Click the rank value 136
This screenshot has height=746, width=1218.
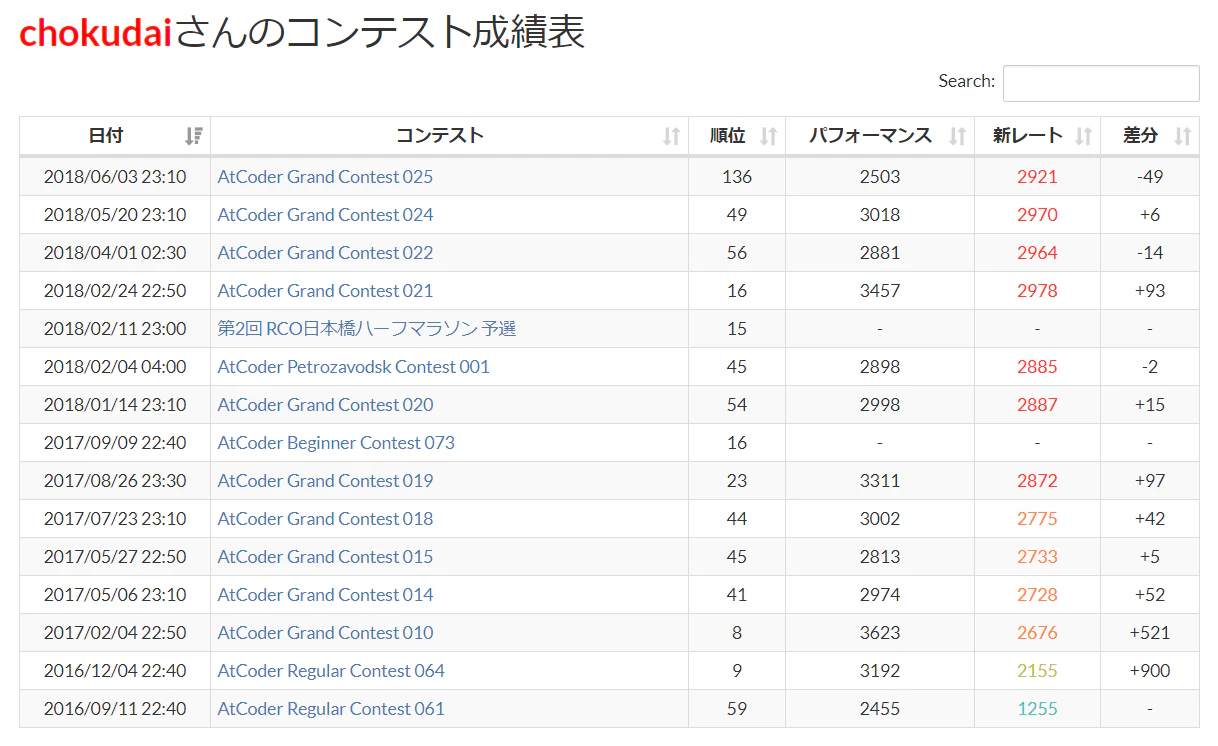pyautogui.click(x=737, y=177)
